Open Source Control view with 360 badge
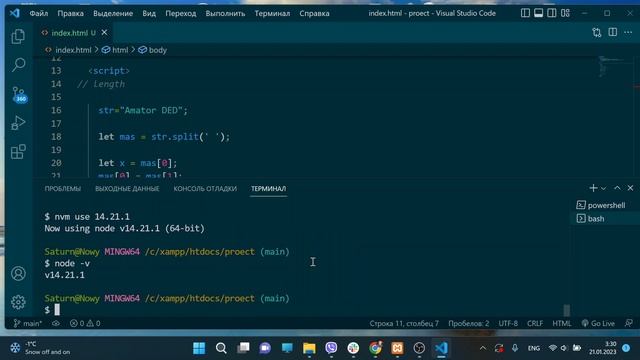The image size is (640, 360). (x=19, y=94)
